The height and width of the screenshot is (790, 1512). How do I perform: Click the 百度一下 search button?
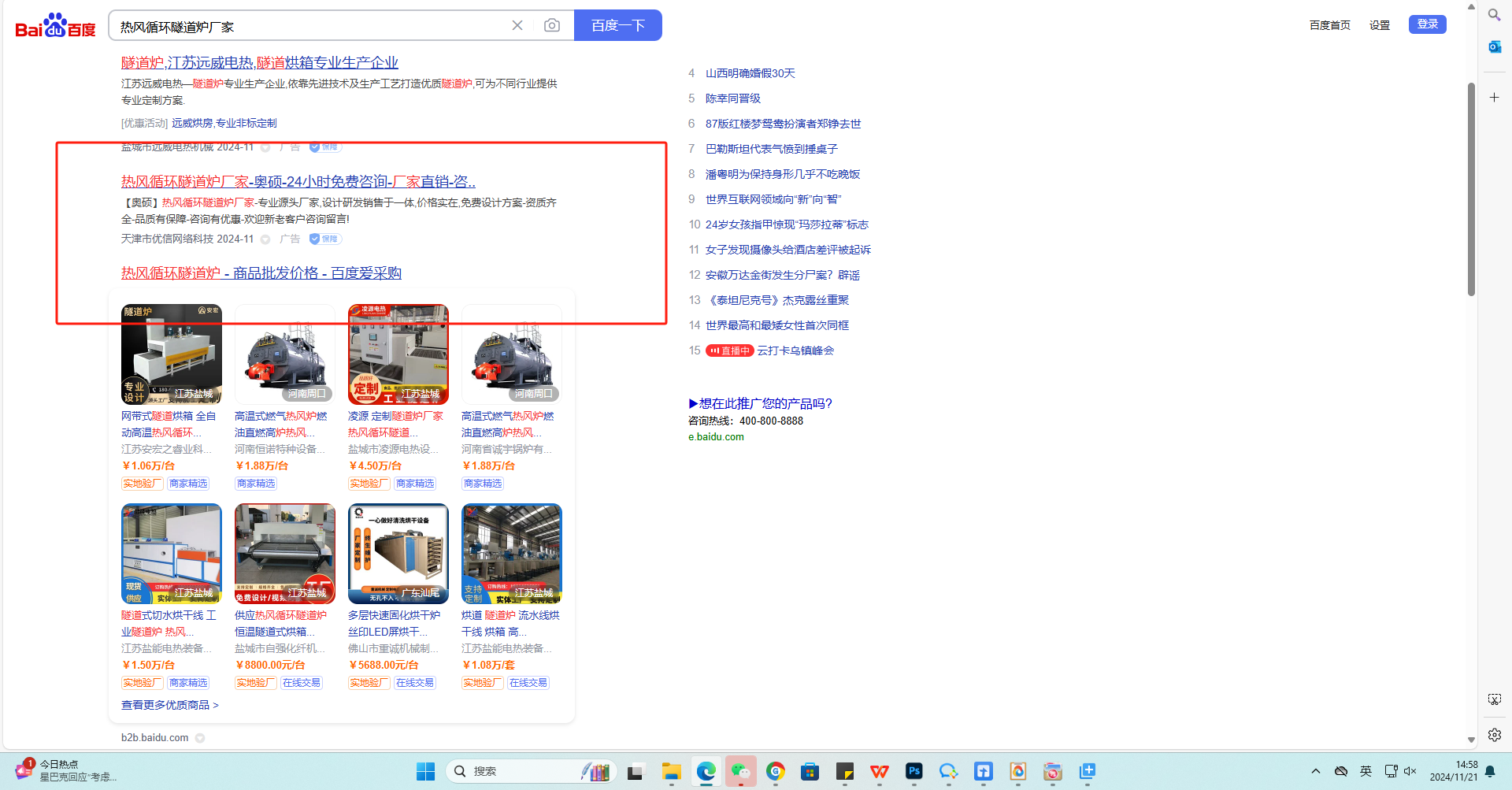pos(618,25)
